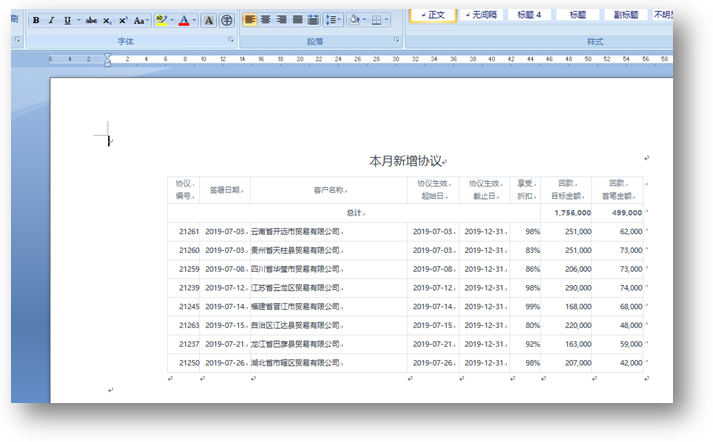The image size is (713, 442).
Task: Align text to the right
Action: [x=281, y=20]
